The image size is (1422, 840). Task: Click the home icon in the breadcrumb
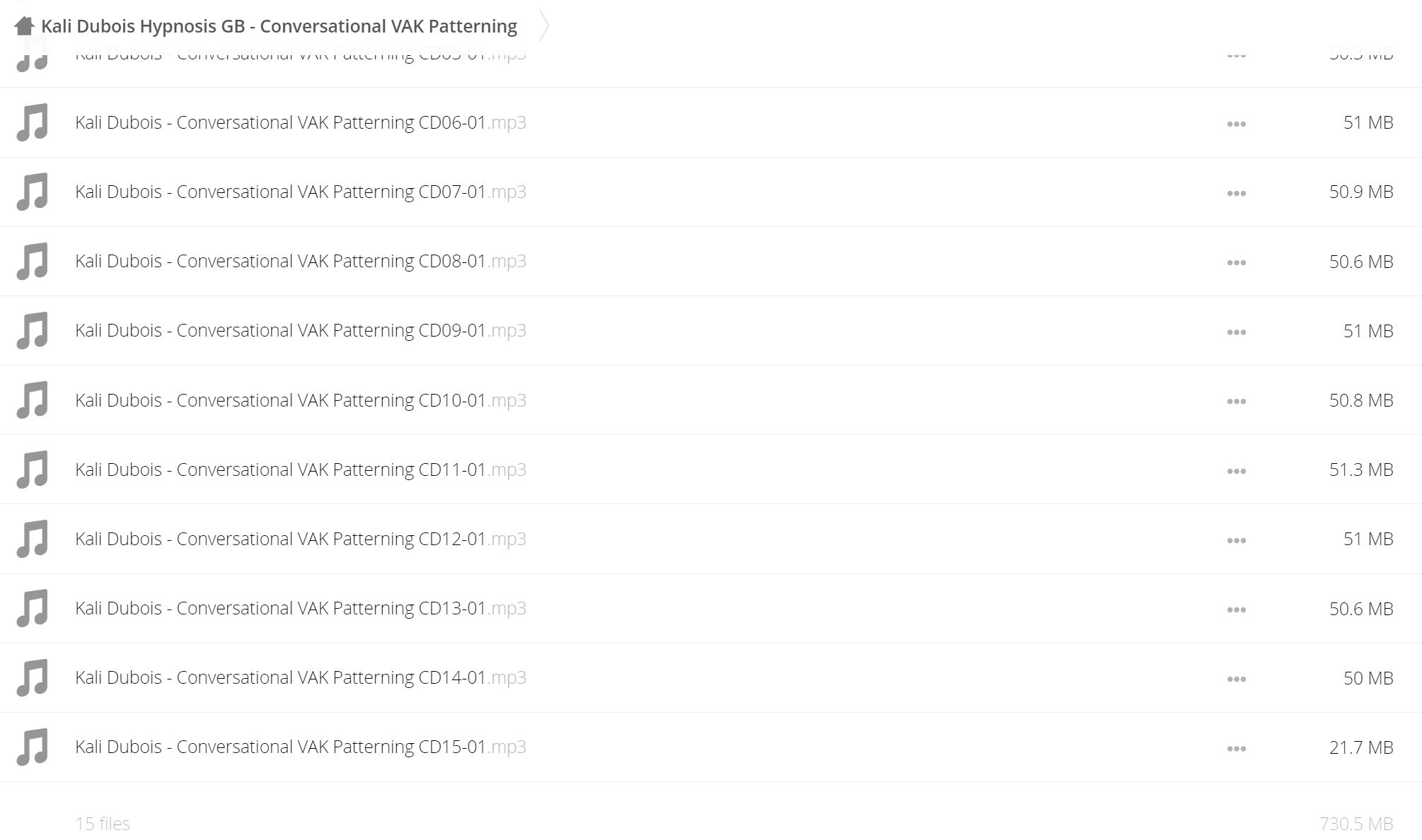[x=24, y=26]
